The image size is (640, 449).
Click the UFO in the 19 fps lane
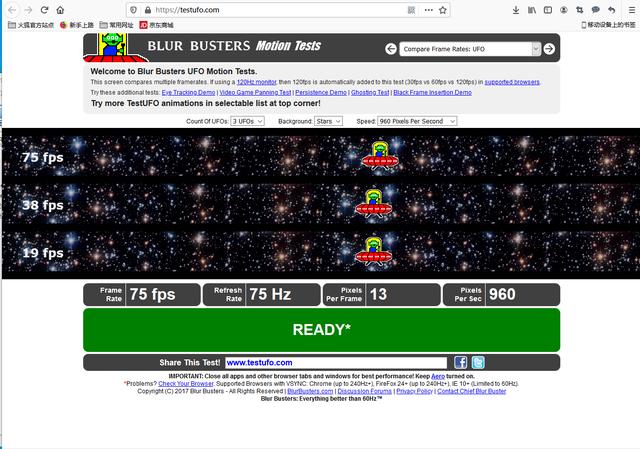coord(373,251)
